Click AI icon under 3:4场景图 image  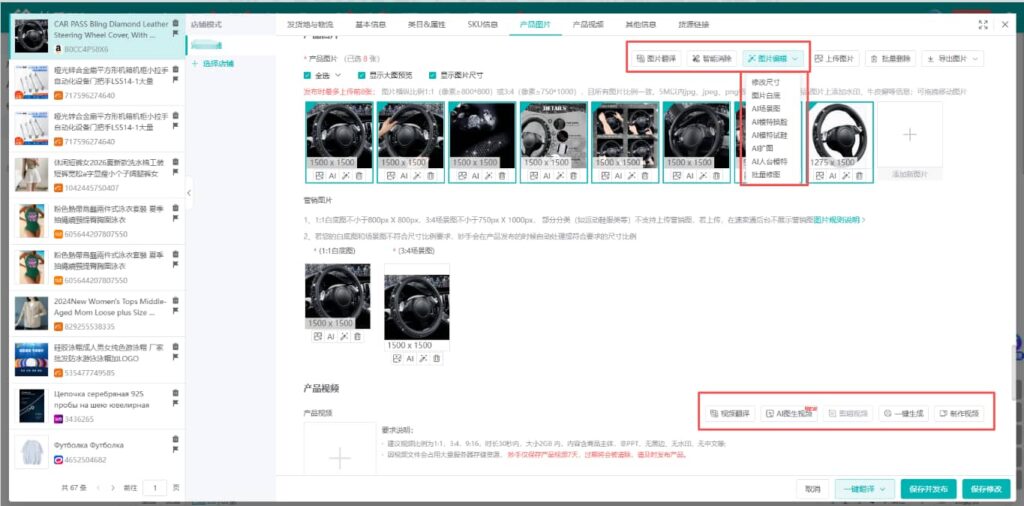coord(410,358)
